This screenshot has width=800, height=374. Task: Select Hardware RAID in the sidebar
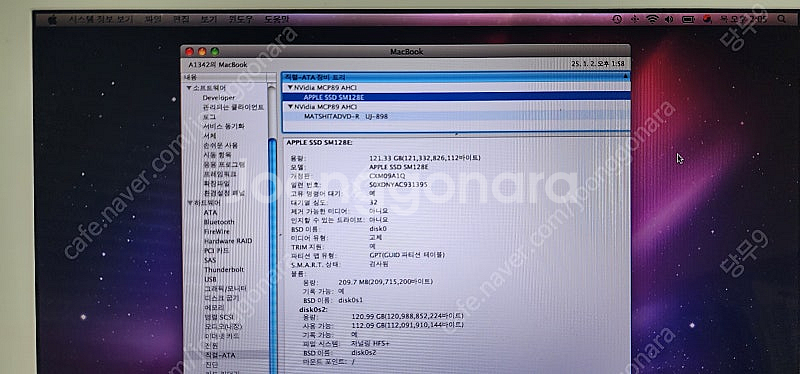(228, 241)
